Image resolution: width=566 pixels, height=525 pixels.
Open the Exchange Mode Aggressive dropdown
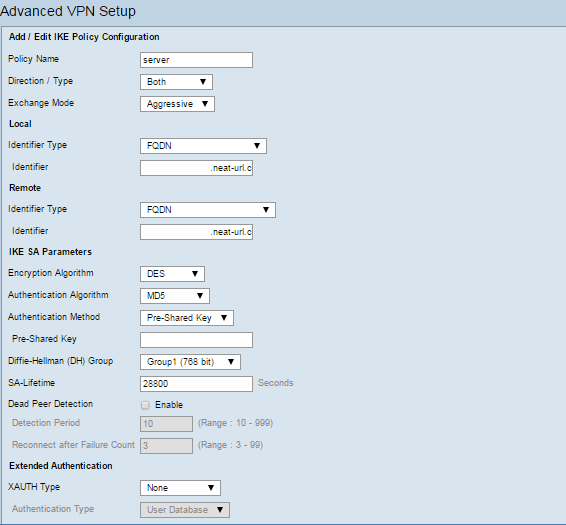(177, 104)
